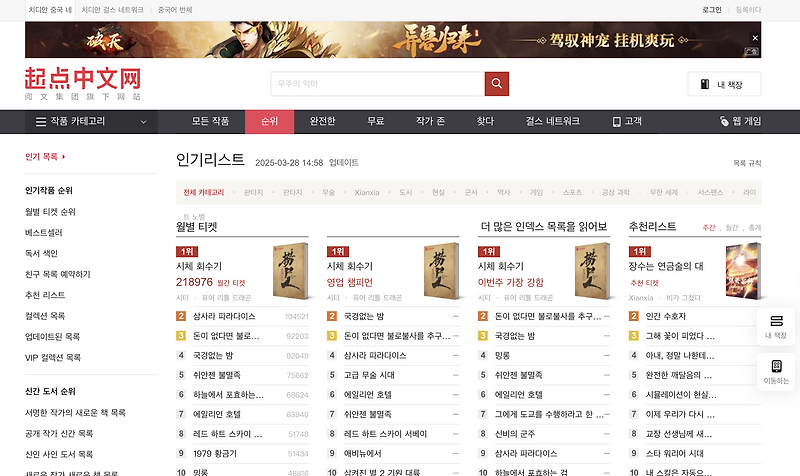Viewport: 800px width, 476px height.
Task: Open 서명한 작가의 새로운 책 목록
Action: click(75, 413)
